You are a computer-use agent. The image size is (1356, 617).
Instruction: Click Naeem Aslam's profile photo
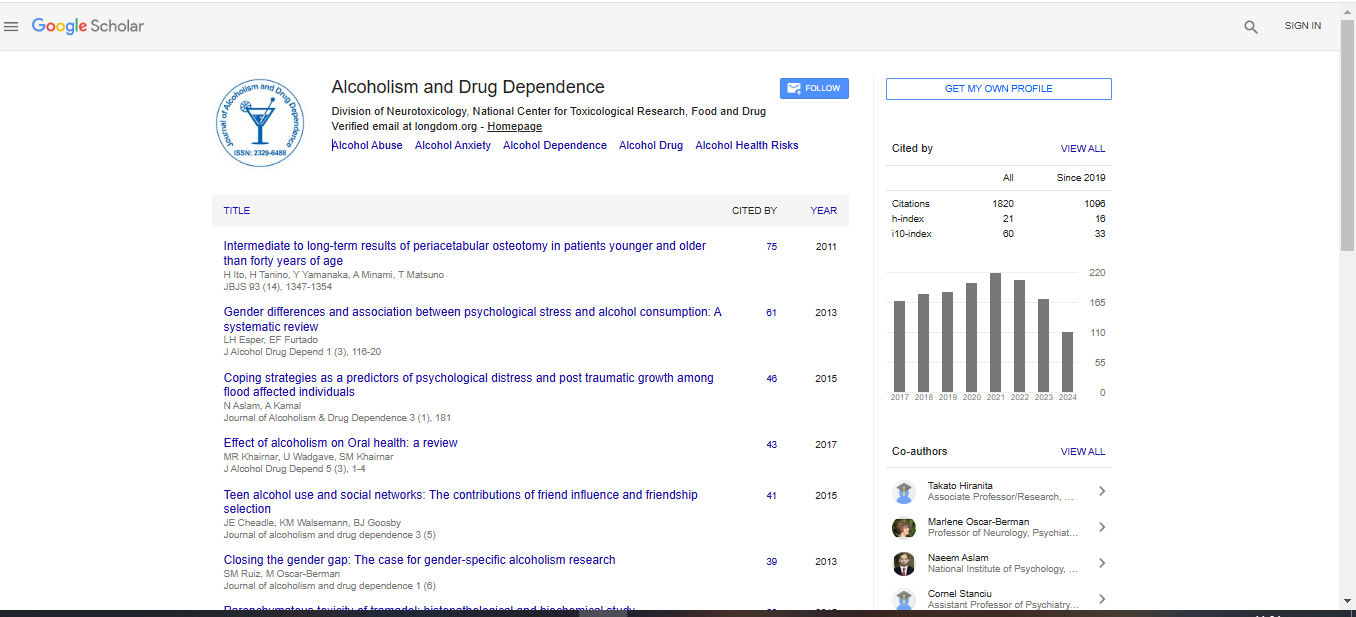904,563
